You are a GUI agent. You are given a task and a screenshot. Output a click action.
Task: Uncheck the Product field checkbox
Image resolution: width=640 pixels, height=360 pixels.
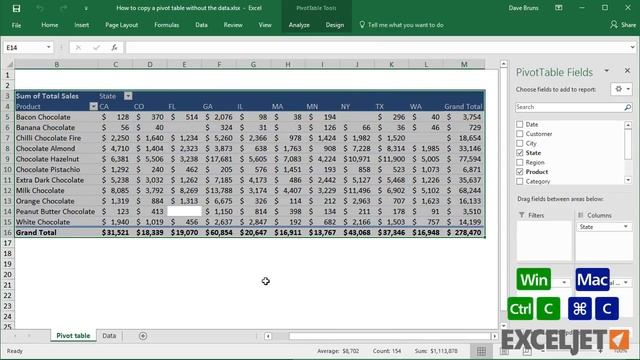click(520, 172)
